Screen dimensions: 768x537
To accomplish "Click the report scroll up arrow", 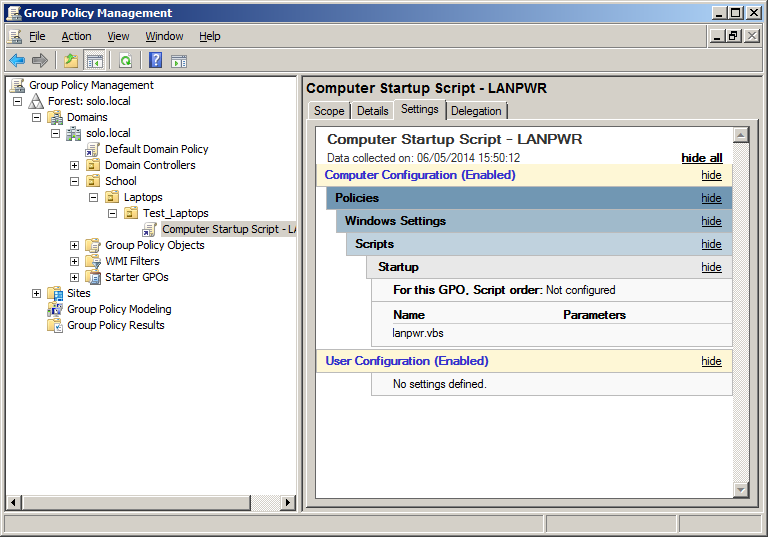I will click(741, 135).
